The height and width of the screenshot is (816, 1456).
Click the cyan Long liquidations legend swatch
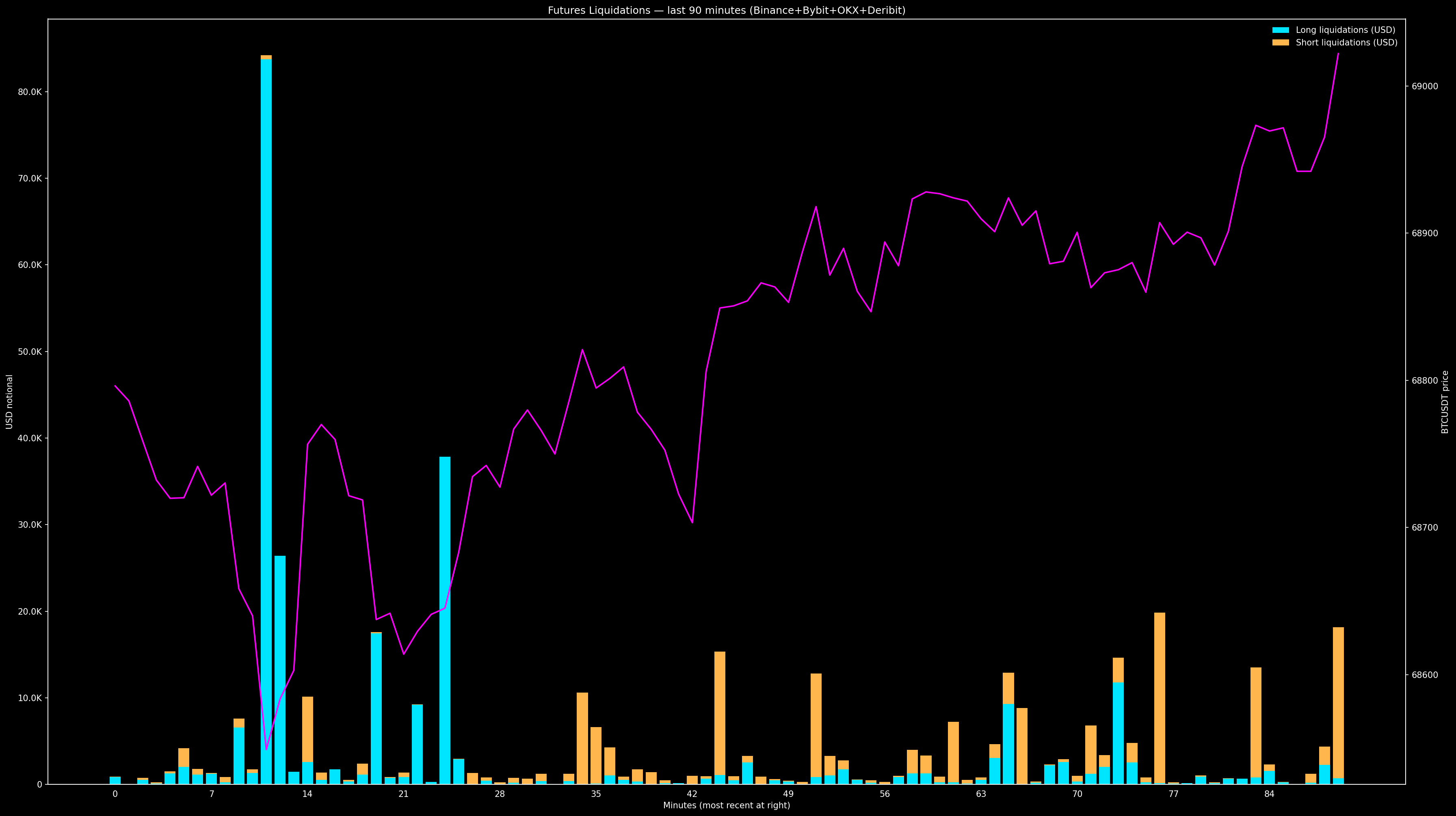pos(1281,30)
